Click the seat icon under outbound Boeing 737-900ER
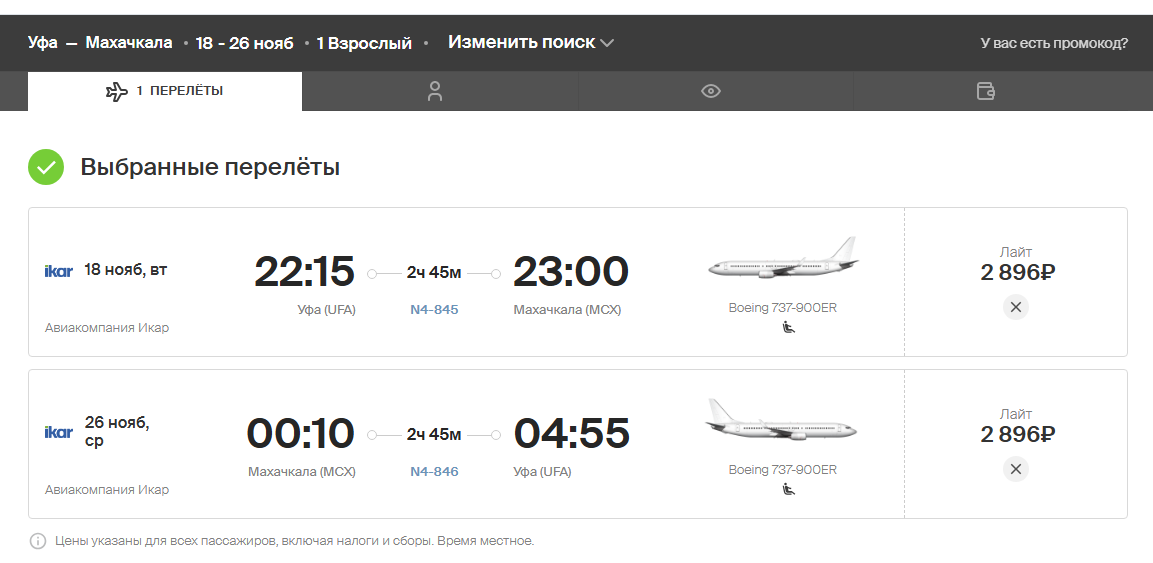Viewport: 1153px width, 563px height. pyautogui.click(x=788, y=328)
